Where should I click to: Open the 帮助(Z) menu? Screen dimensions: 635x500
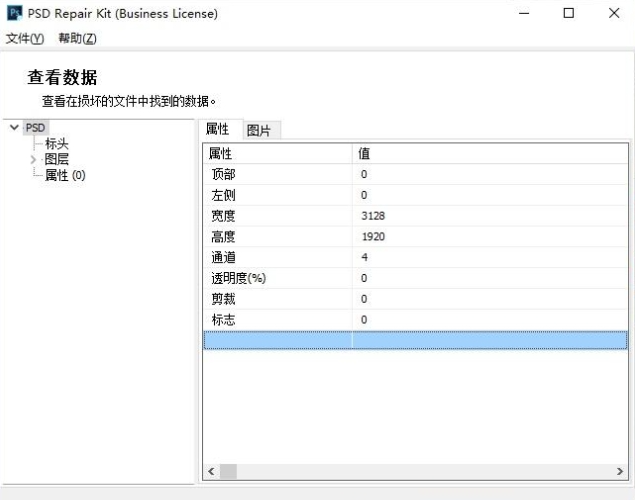(x=77, y=38)
